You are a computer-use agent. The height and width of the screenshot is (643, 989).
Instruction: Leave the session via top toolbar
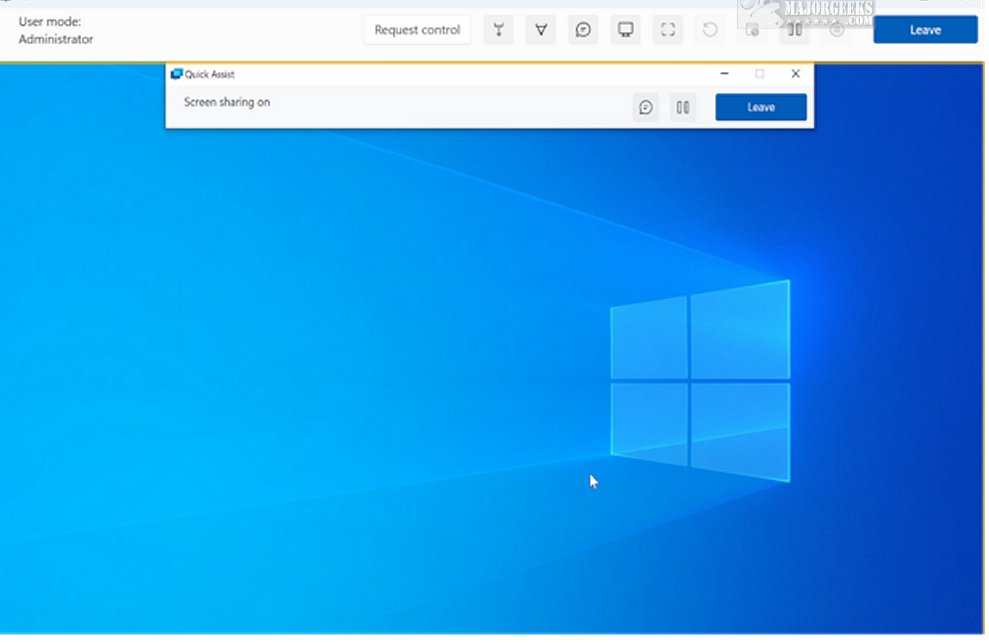coord(925,30)
